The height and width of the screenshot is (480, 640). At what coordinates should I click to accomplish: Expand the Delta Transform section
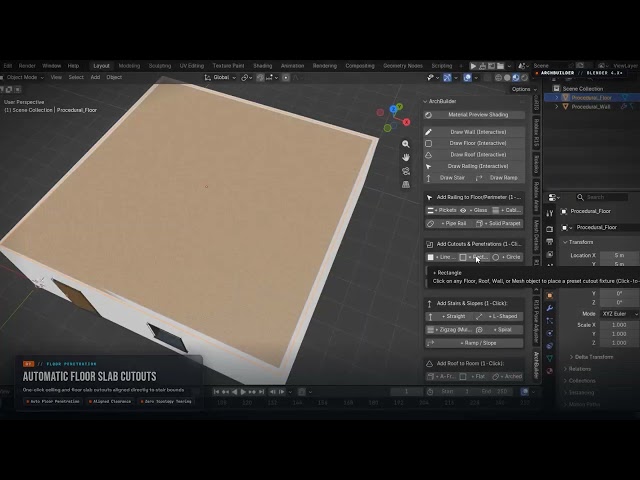591,357
